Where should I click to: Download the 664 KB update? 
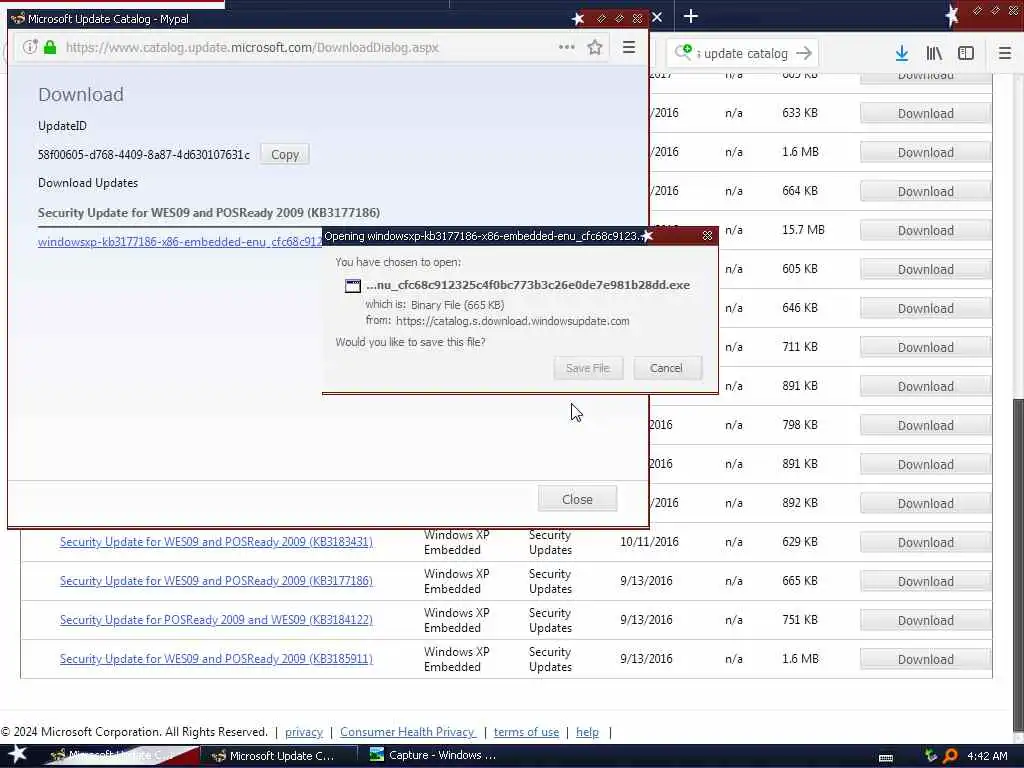(925, 191)
